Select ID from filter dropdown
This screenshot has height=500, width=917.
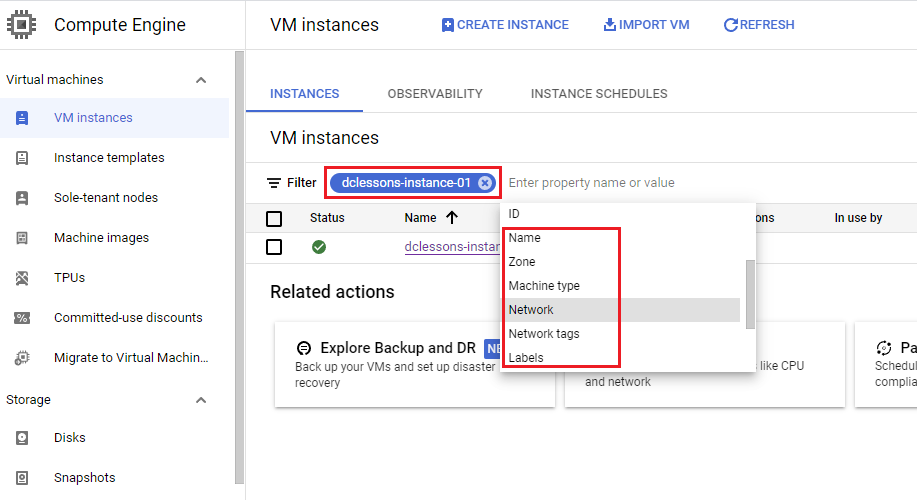[621, 214]
